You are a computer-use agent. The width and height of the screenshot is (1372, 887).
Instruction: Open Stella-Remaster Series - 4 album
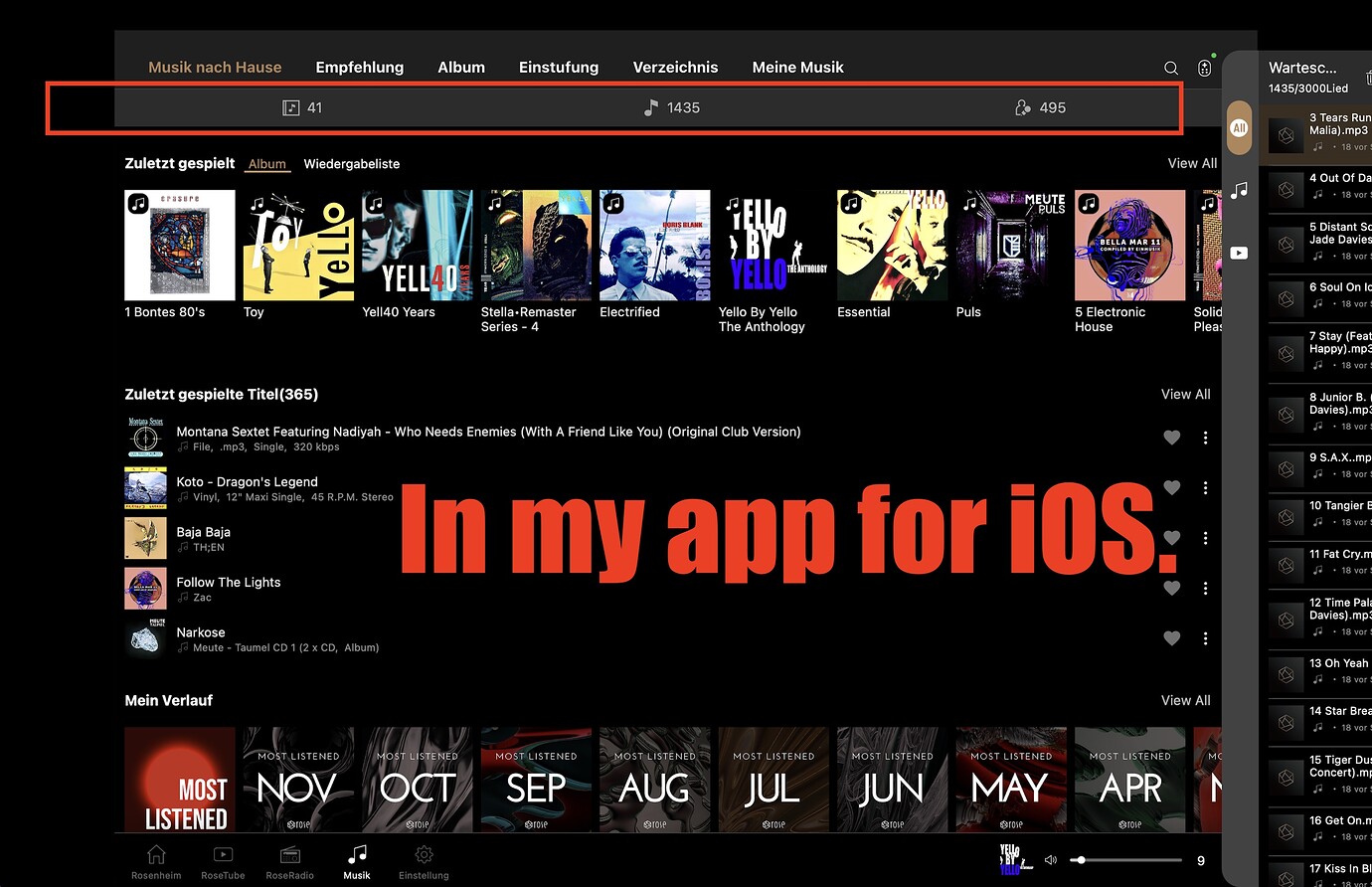pos(536,245)
